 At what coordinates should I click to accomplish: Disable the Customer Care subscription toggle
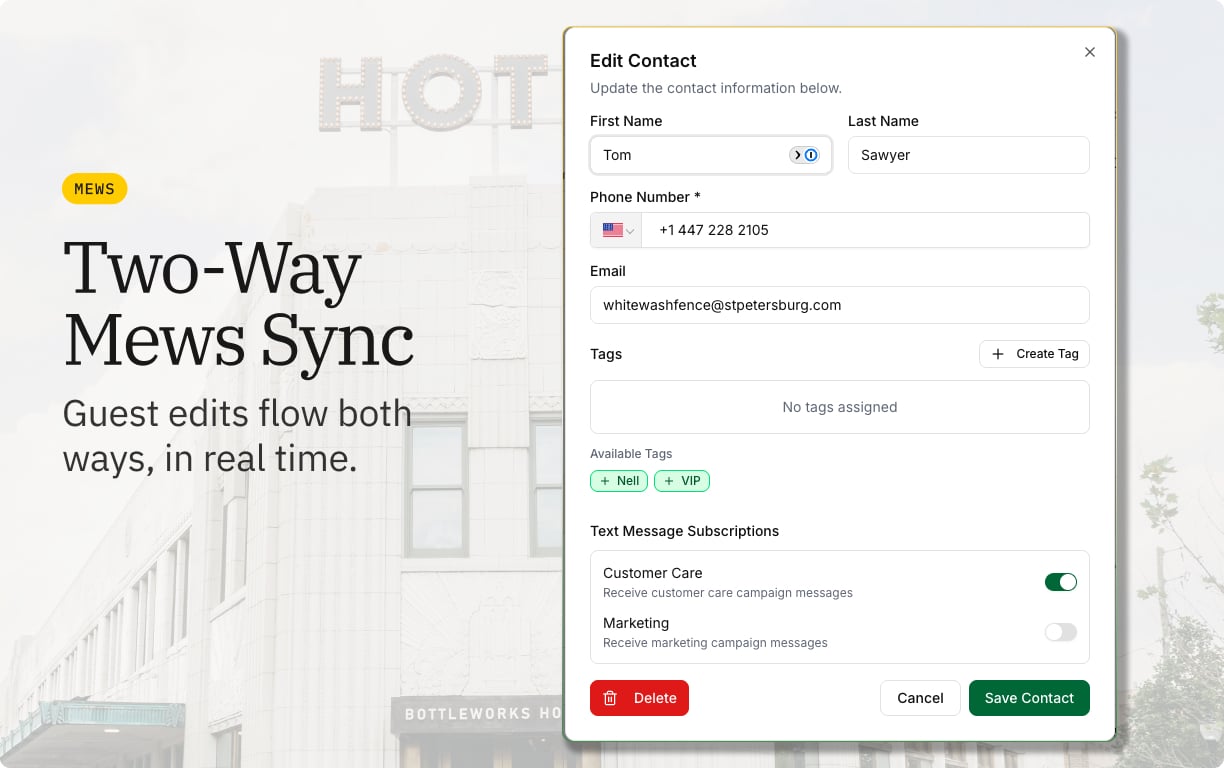click(1061, 582)
